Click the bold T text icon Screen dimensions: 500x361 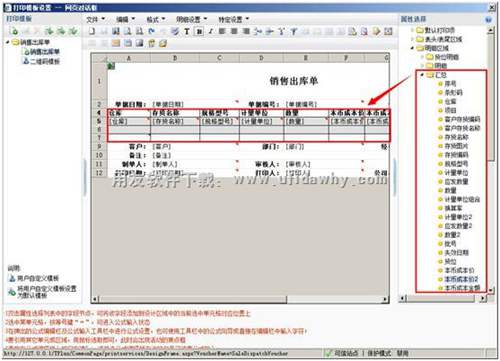tap(187, 32)
